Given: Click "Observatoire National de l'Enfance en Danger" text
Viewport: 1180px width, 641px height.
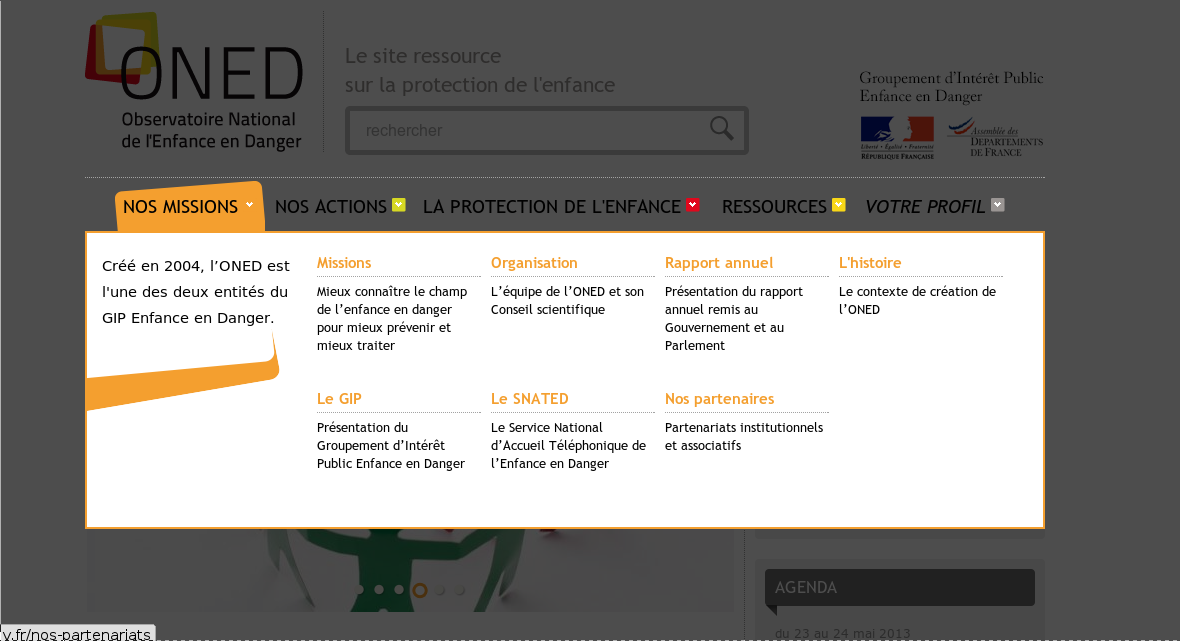Looking at the screenshot, I should click(211, 130).
